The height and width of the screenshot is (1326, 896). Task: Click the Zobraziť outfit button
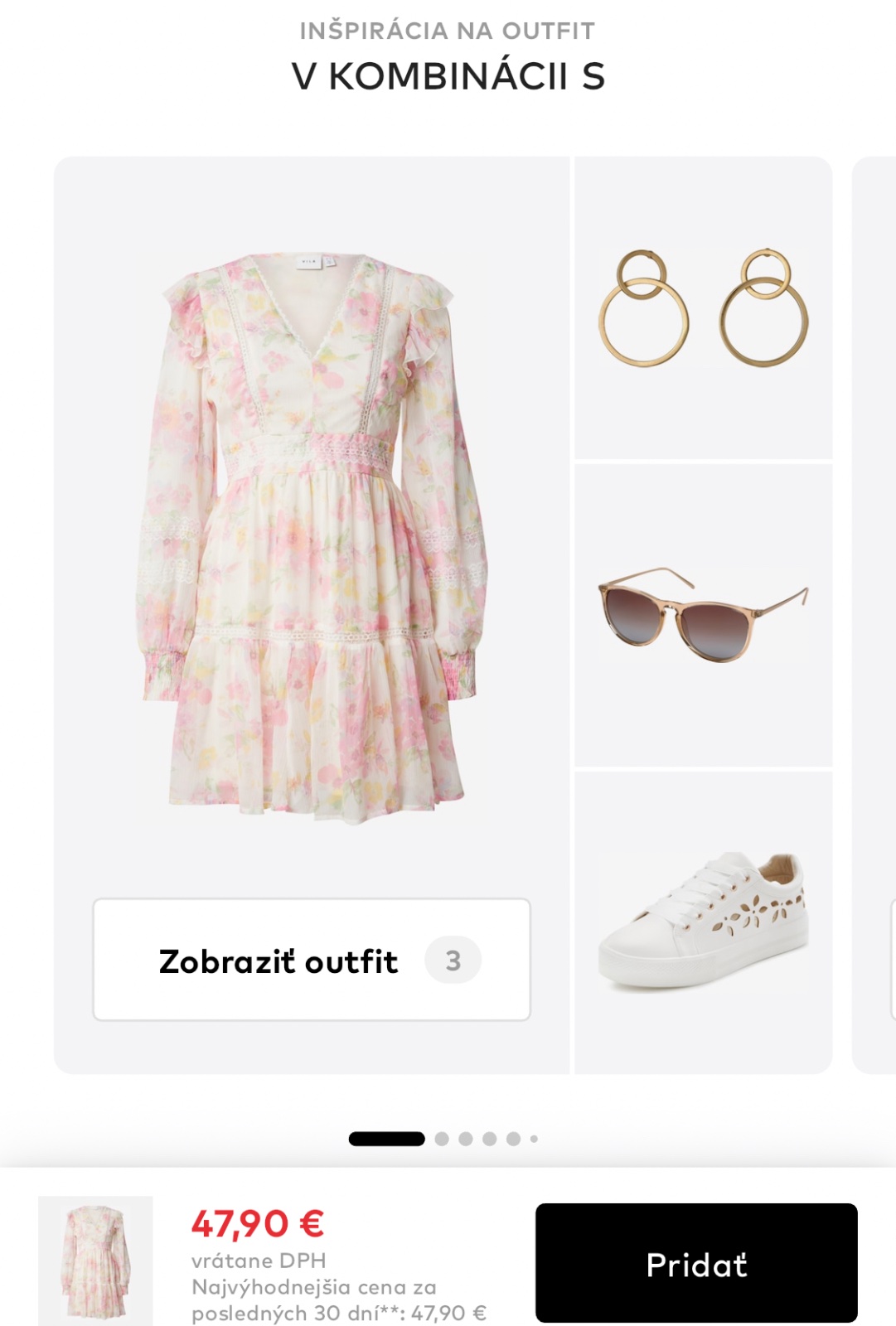(312, 960)
